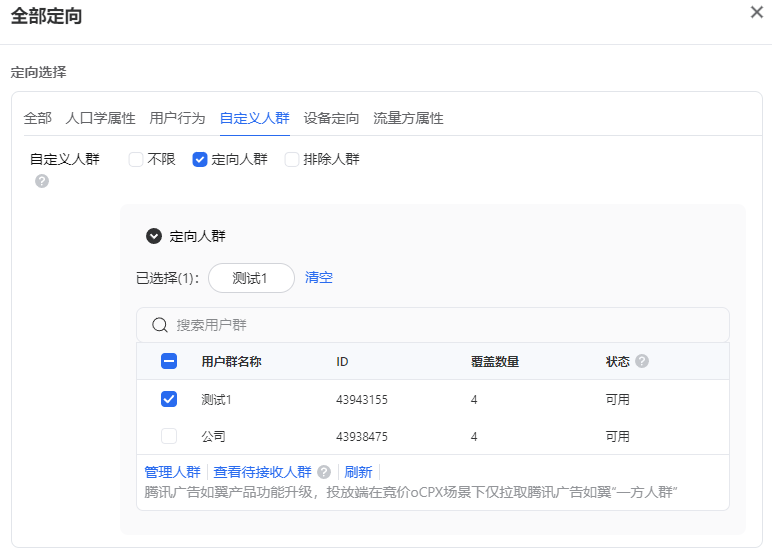Viewport: 772px width, 557px height.
Task: Click the ID column header
Action: tap(342, 361)
